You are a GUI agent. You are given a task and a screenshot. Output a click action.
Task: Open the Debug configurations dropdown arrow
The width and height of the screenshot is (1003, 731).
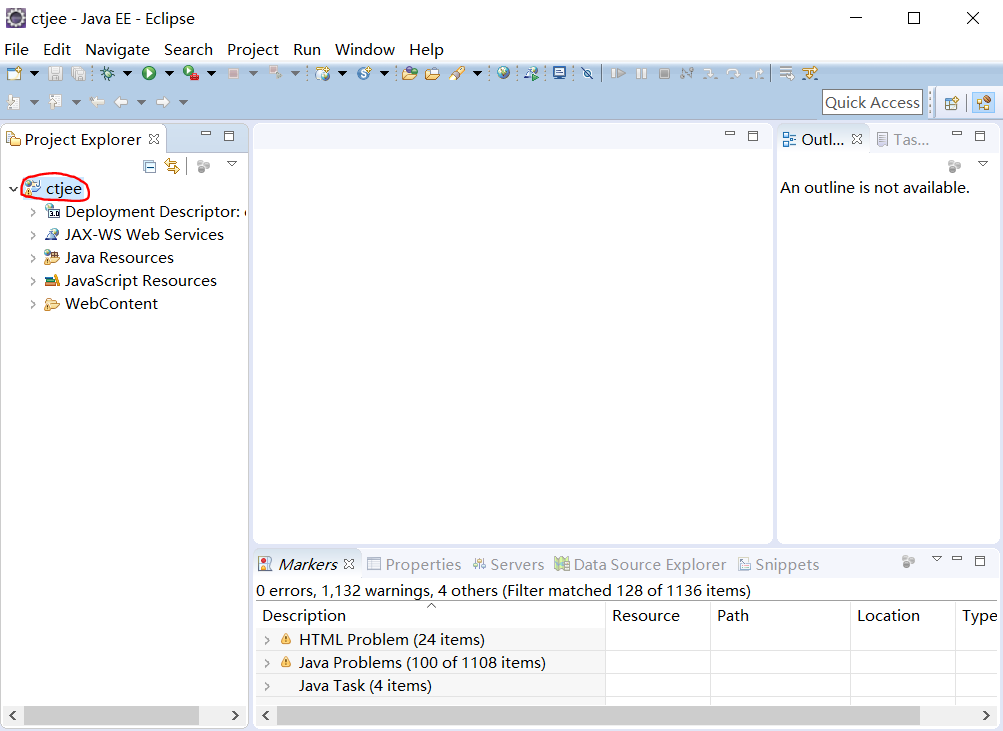tap(127, 74)
